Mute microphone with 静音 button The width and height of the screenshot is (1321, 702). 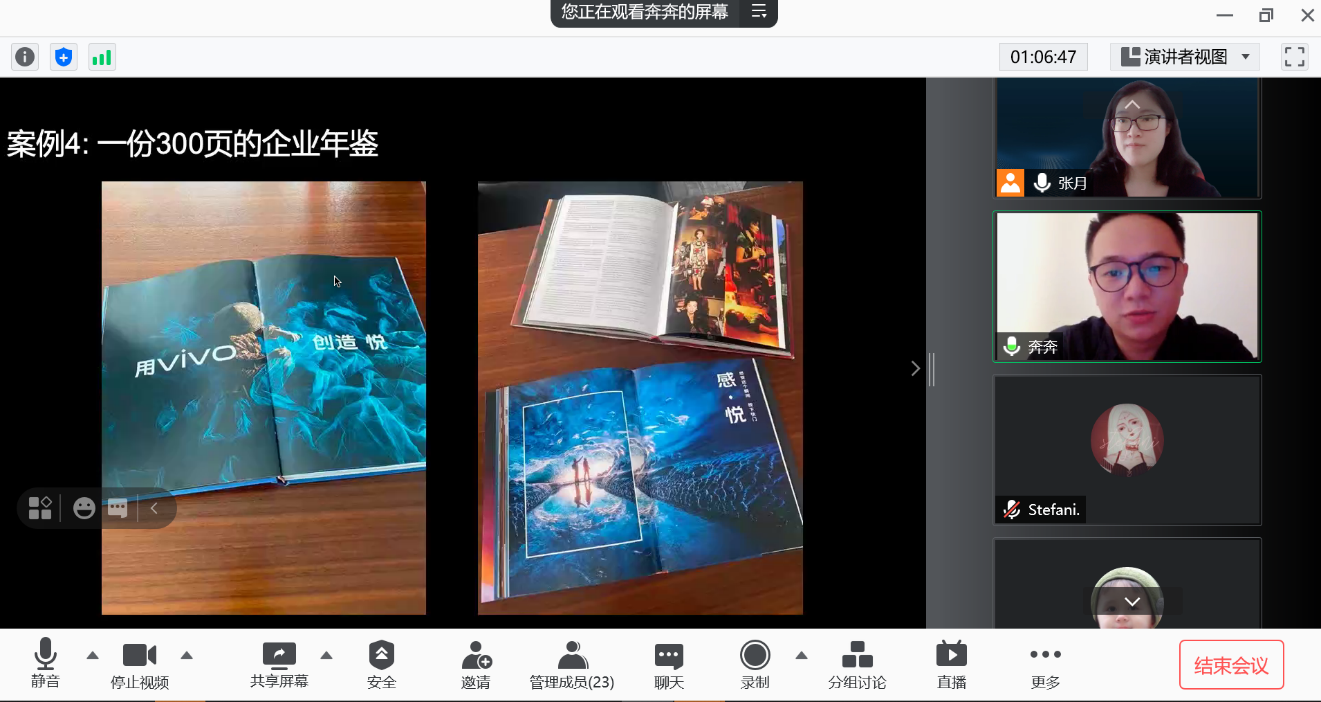[45, 665]
